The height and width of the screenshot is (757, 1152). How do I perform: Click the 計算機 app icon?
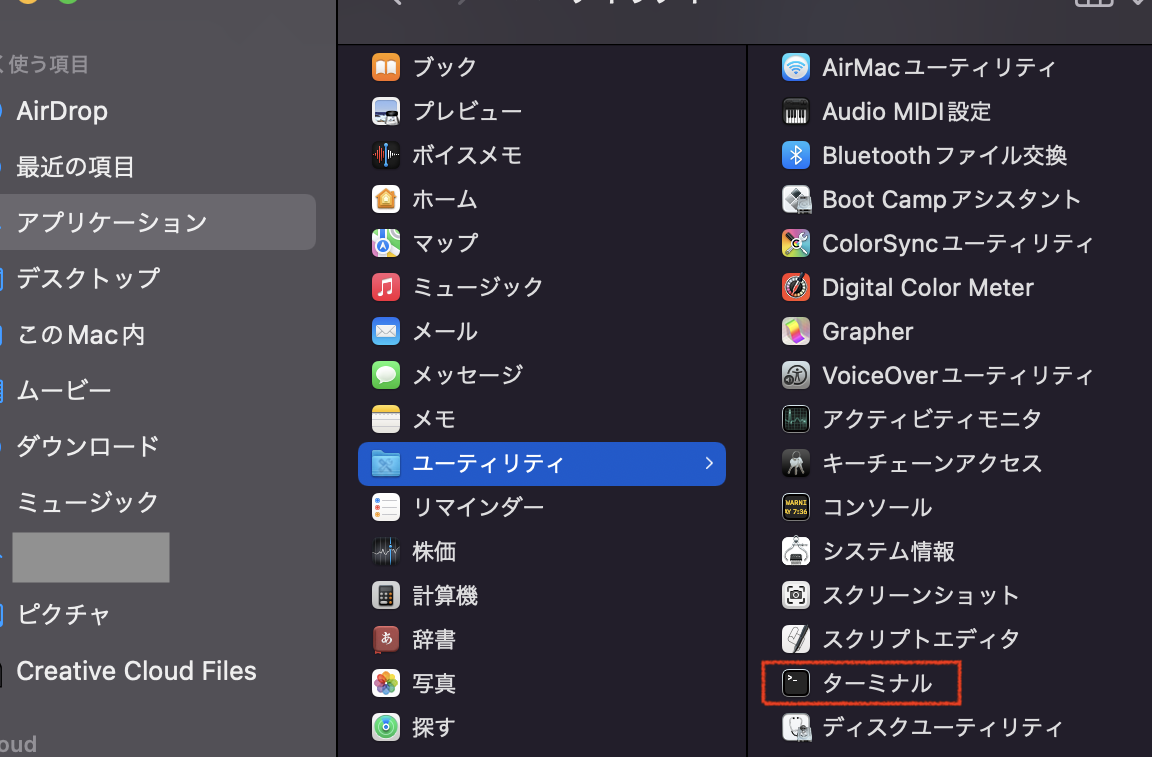386,595
